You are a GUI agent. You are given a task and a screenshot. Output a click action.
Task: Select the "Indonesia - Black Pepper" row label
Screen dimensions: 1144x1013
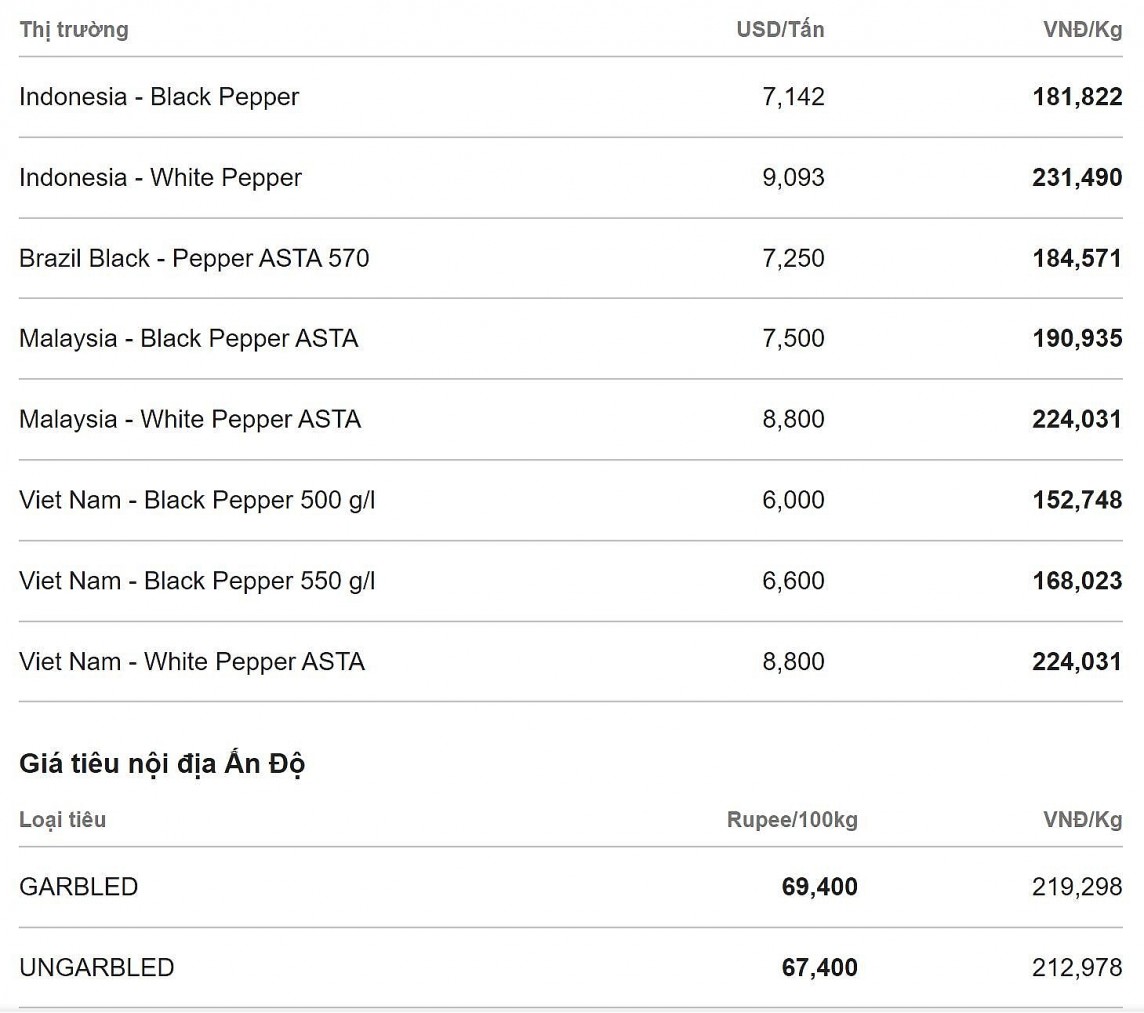tap(159, 97)
